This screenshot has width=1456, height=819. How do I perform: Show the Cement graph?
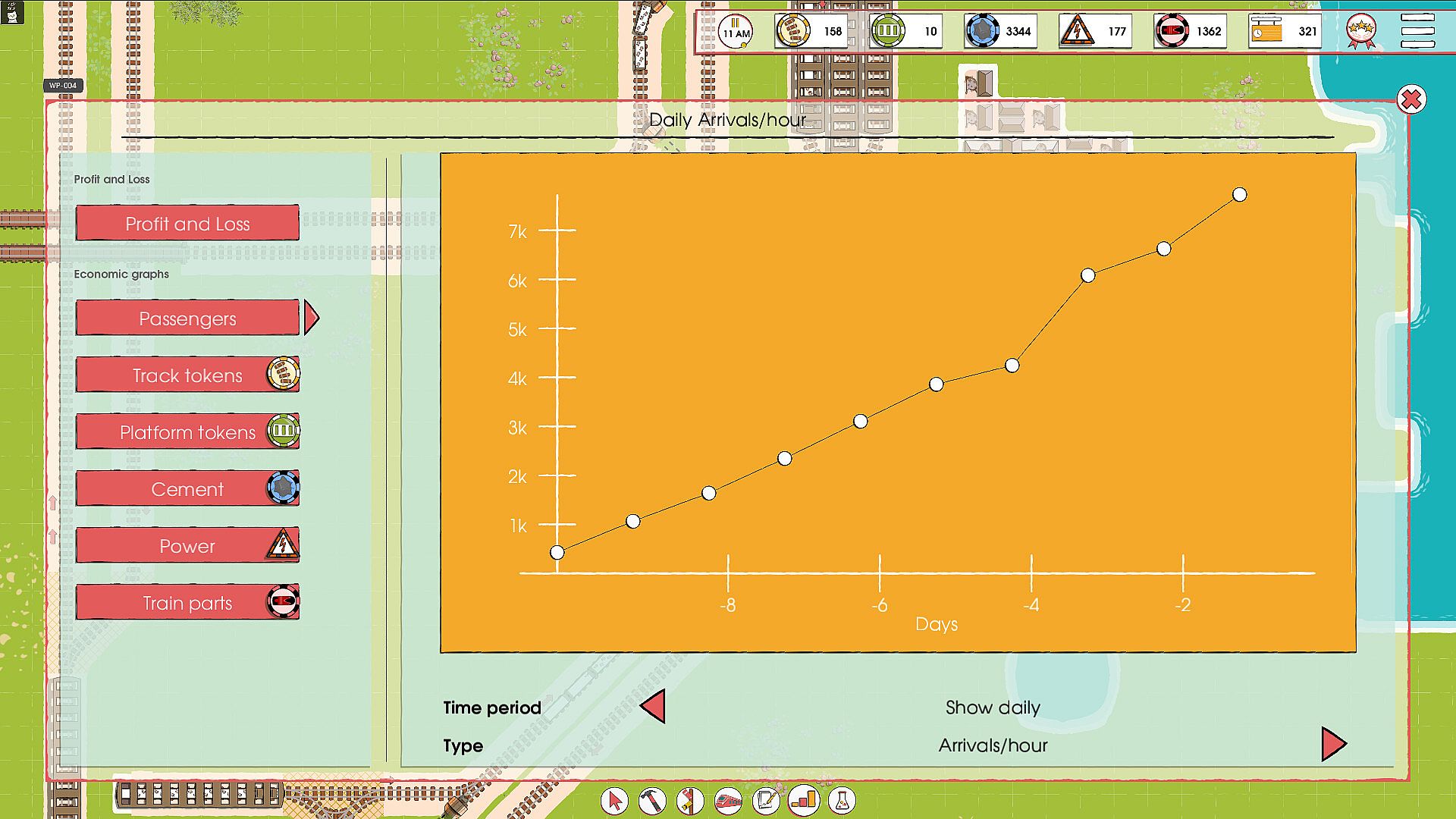pos(187,489)
